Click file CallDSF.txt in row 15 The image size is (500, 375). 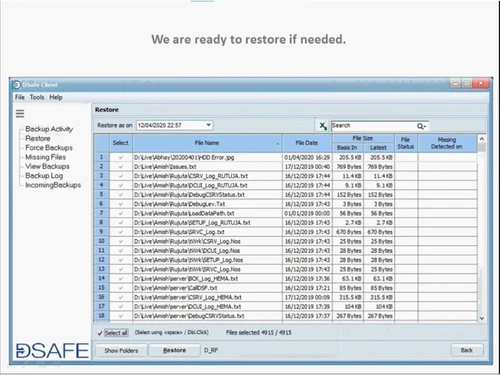(x=176, y=288)
